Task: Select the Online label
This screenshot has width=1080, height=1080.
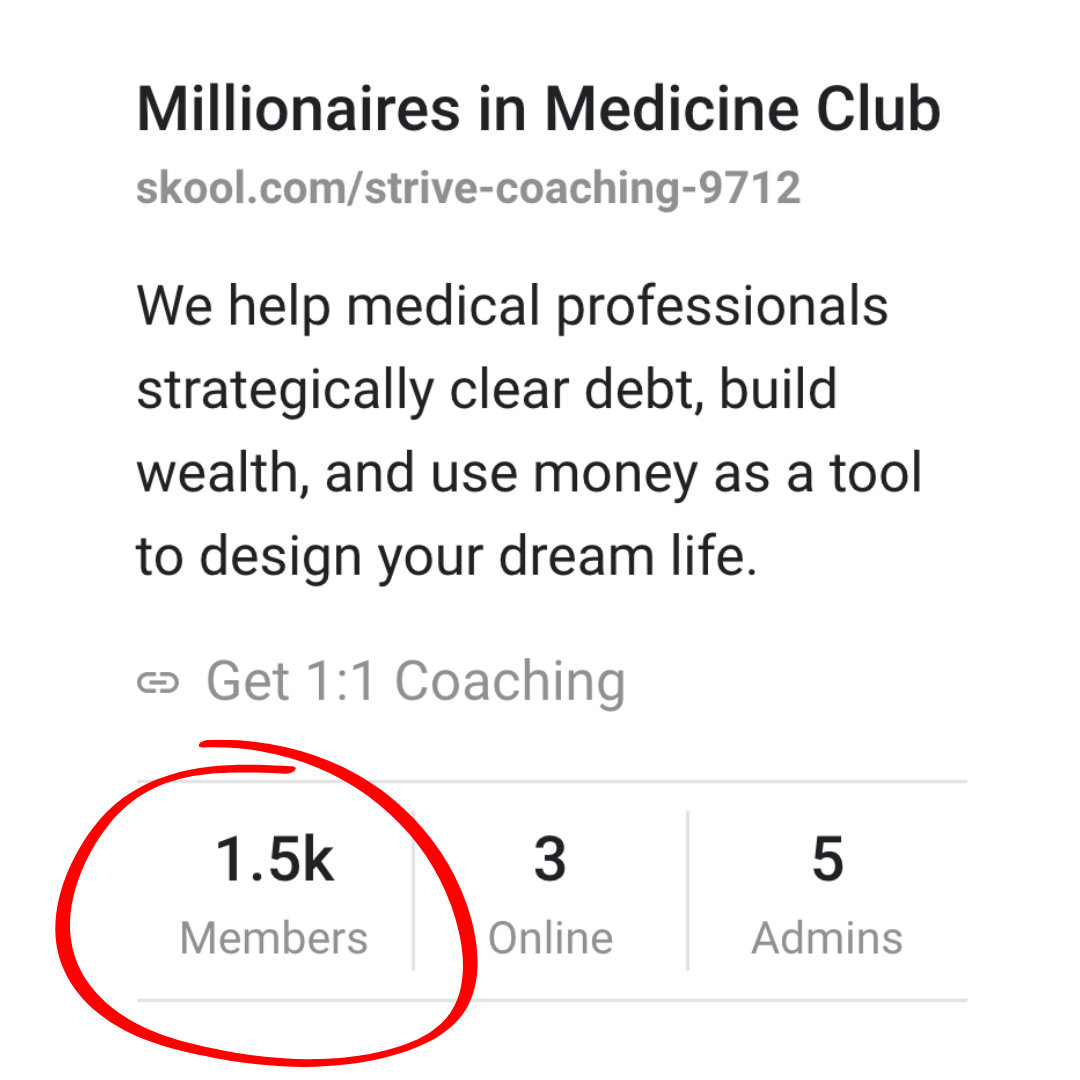Action: [550, 938]
